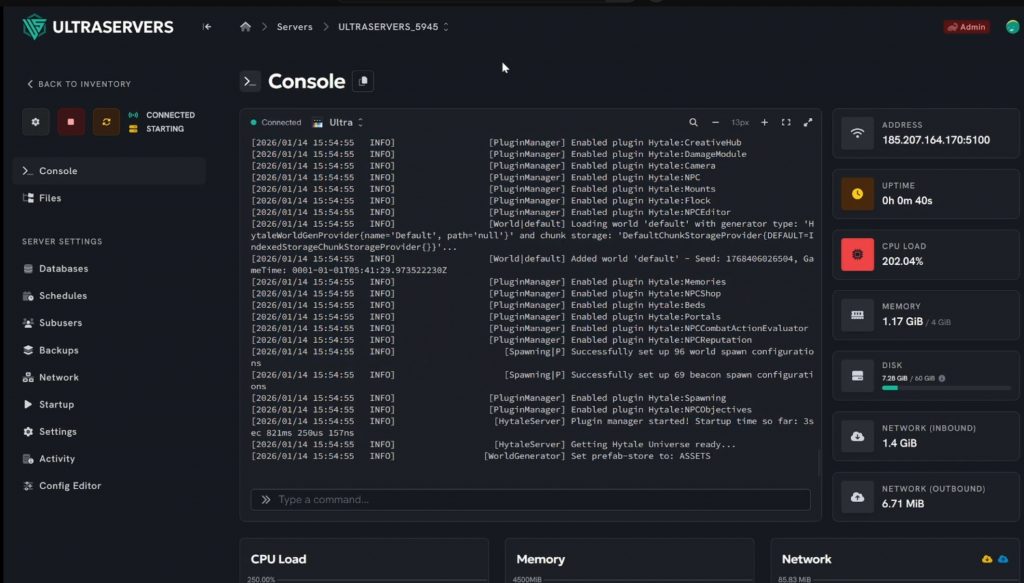Go to home via breadcrumb icon
1024x583 pixels.
[246, 27]
